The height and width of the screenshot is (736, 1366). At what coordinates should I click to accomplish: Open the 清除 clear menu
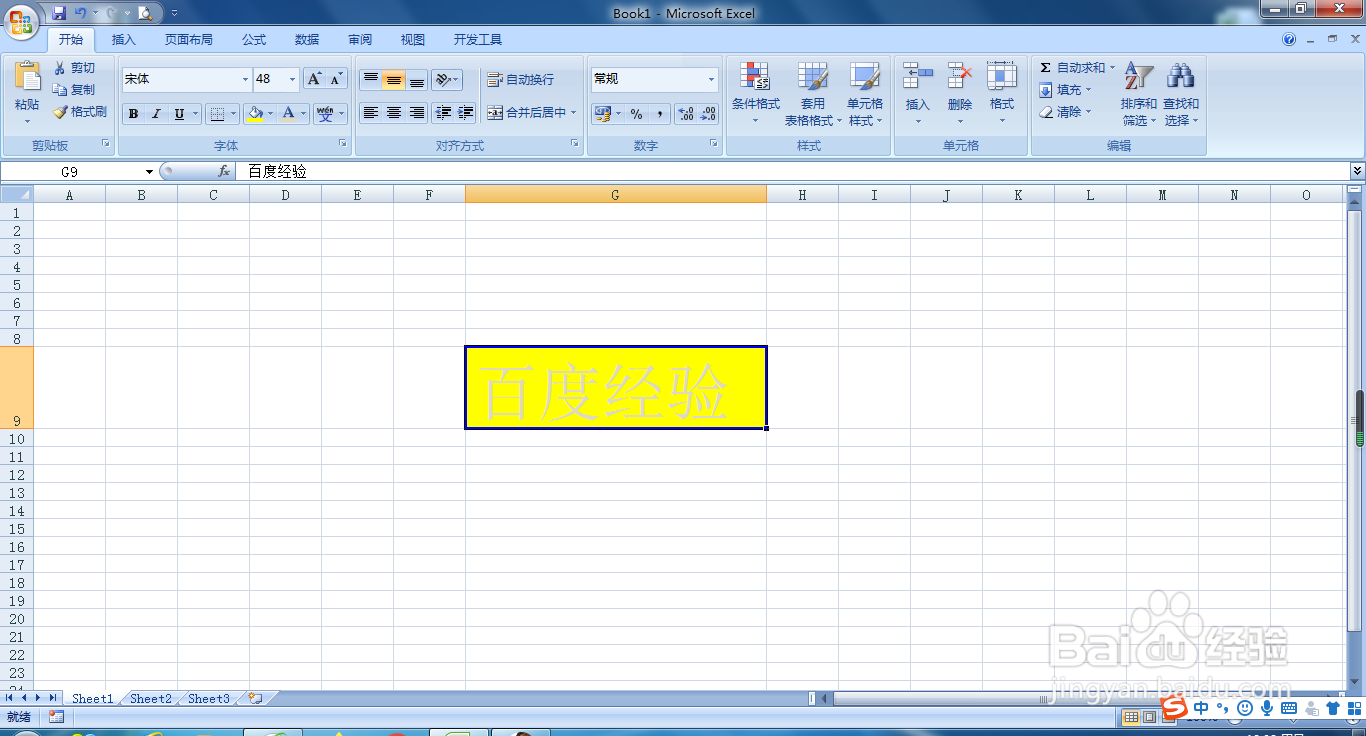click(x=1066, y=112)
